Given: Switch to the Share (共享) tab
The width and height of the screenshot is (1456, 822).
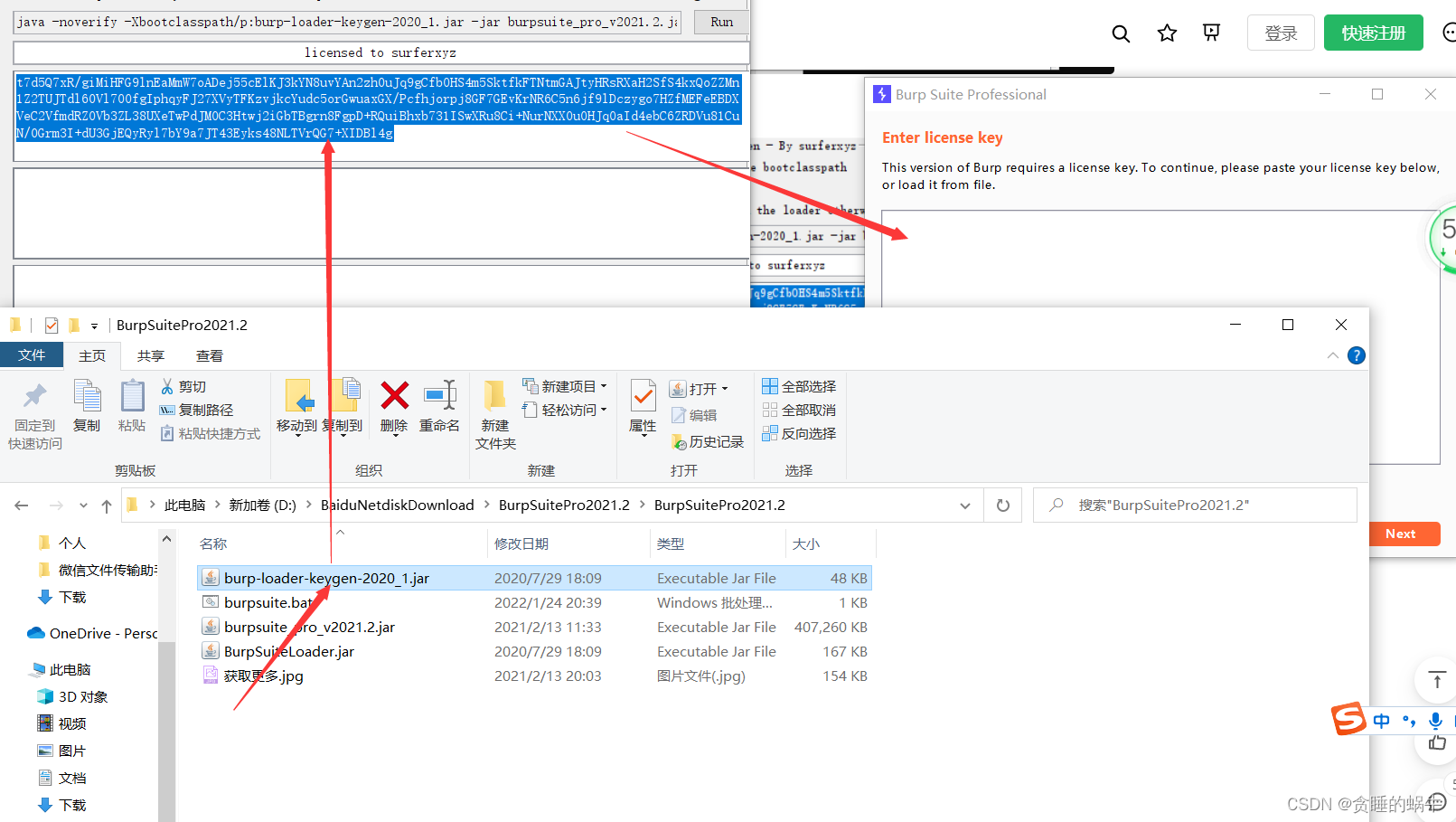Looking at the screenshot, I should 151,356.
